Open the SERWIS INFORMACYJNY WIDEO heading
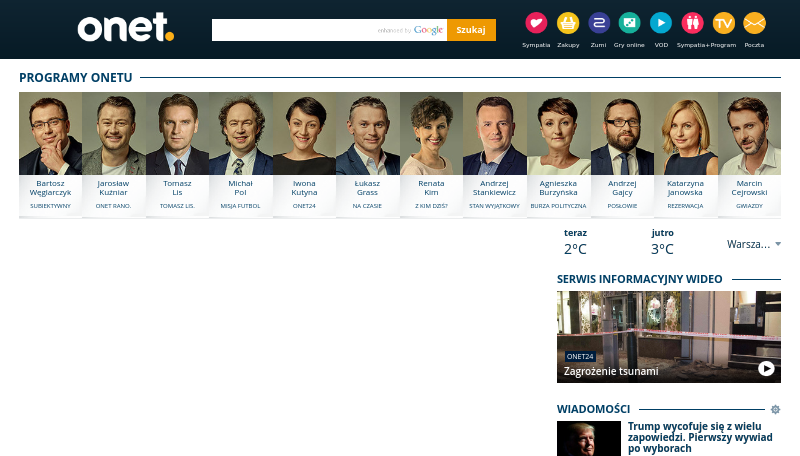Screen dimensions: 800x456 (639, 279)
